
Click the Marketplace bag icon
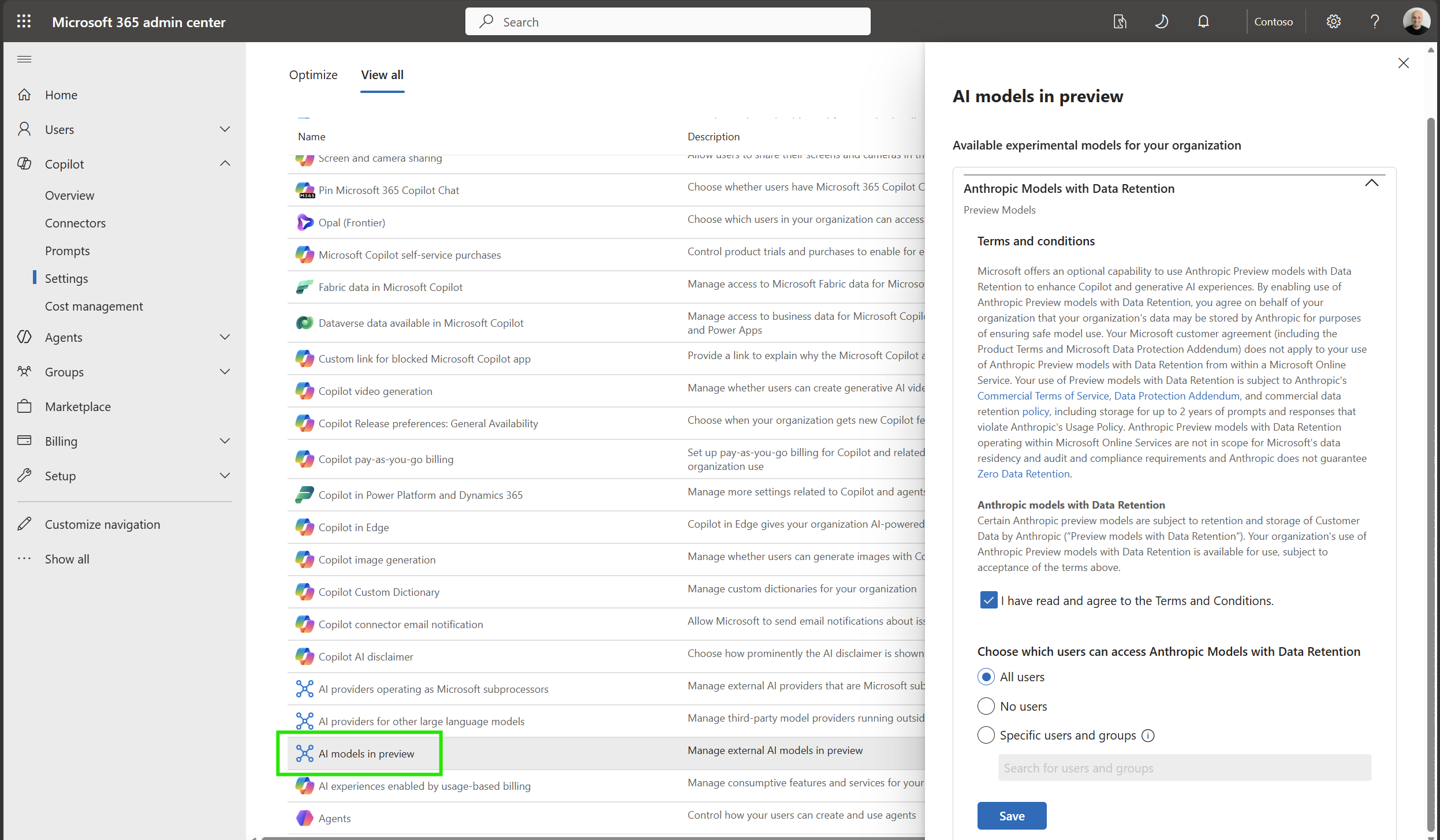24,406
